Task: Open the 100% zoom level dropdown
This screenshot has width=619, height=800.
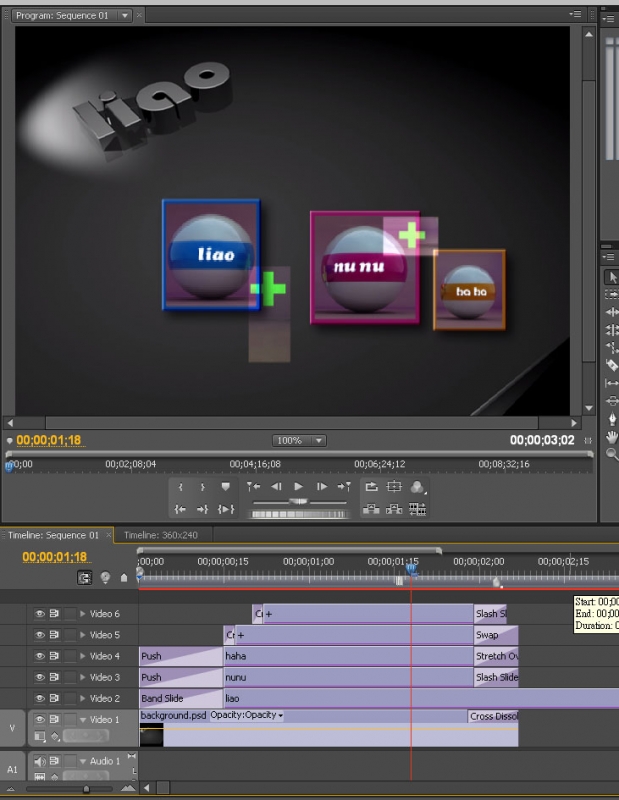Action: pos(299,440)
